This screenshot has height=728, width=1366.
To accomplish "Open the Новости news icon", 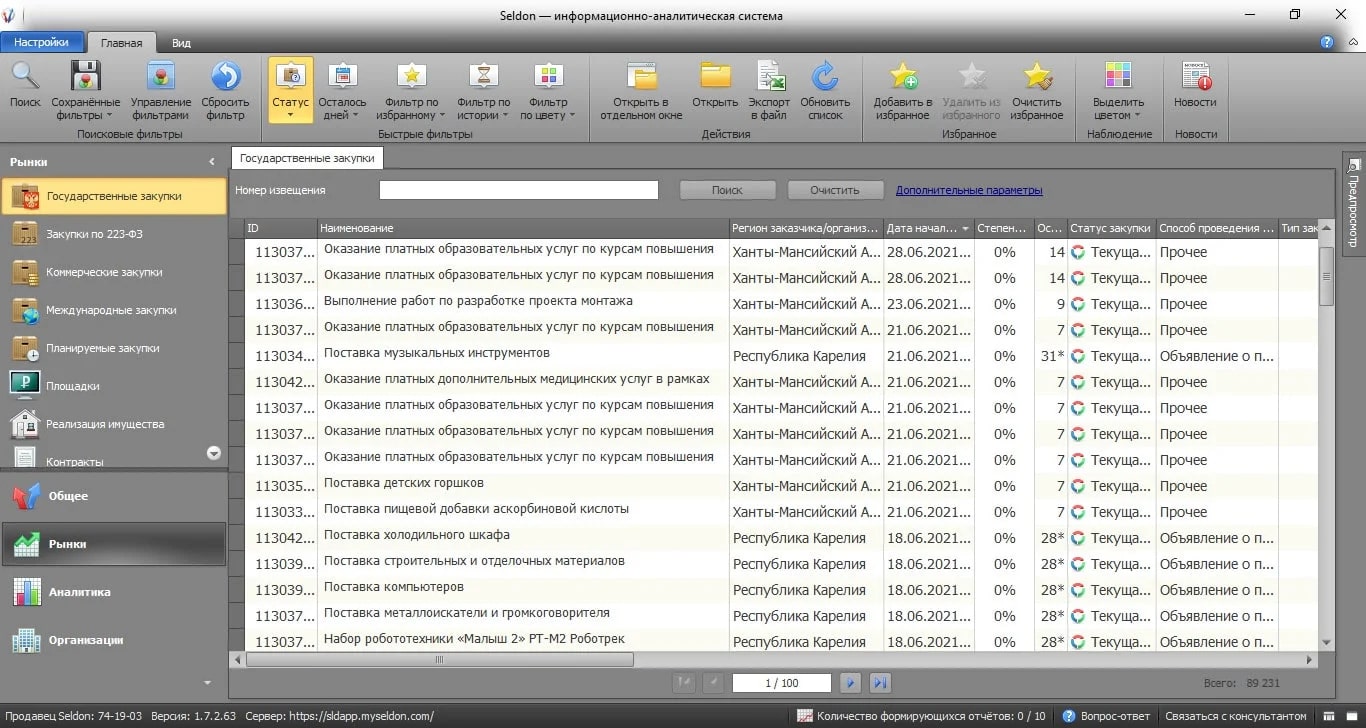I will point(1196,86).
